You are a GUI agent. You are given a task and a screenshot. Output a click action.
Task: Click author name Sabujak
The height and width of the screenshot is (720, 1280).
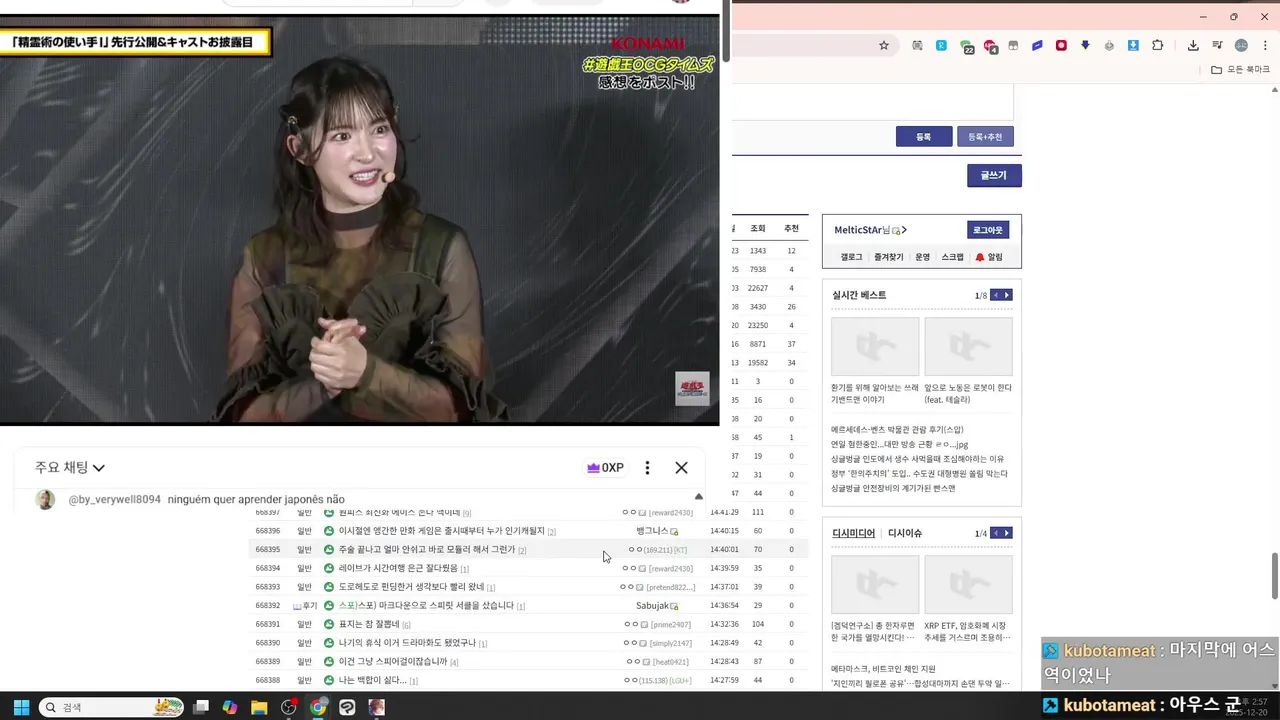click(652, 606)
